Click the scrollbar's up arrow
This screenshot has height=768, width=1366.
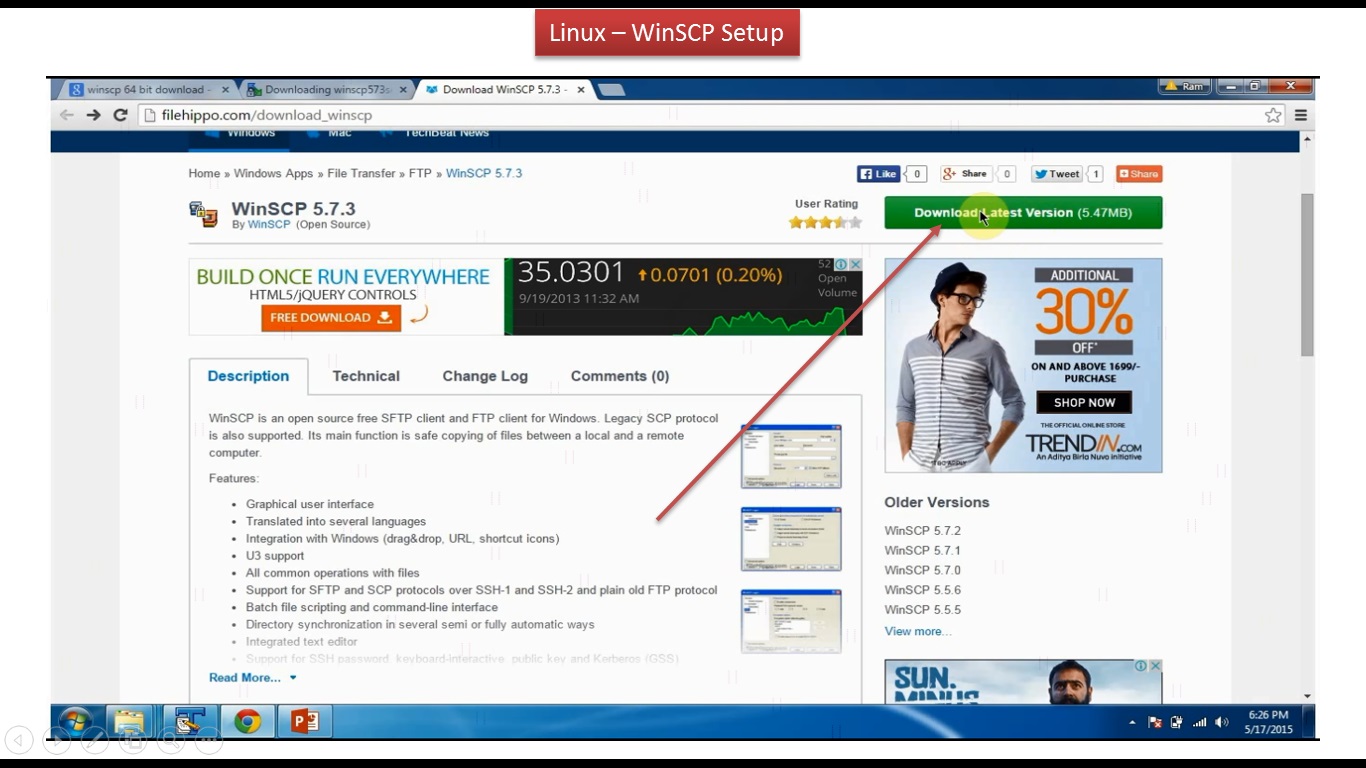coord(1307,139)
